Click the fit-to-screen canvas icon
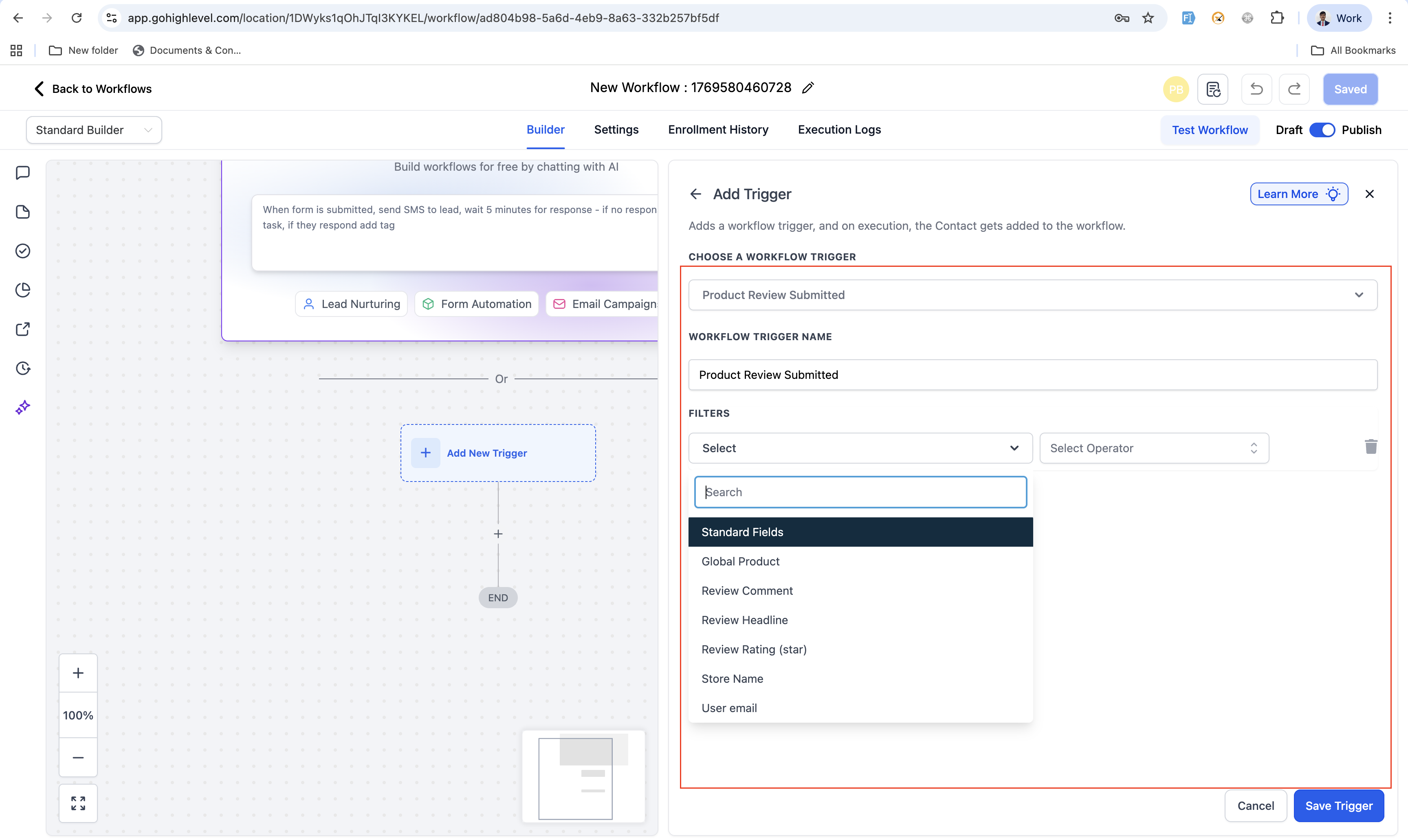 pyautogui.click(x=78, y=803)
